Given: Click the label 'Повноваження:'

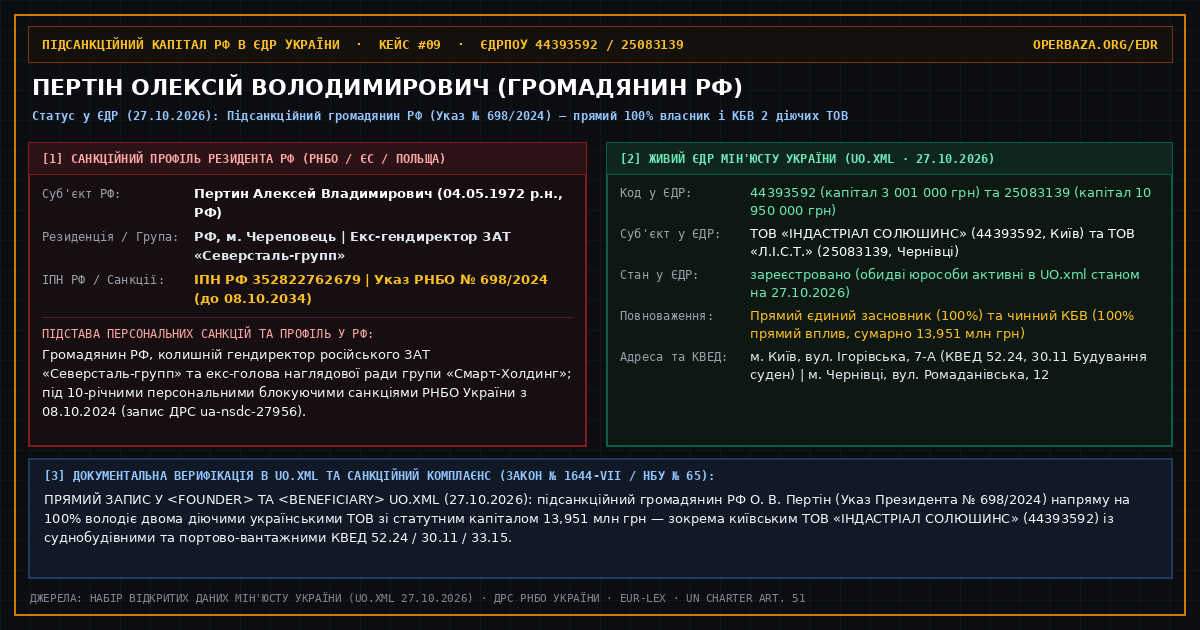Looking at the screenshot, I should point(667,316).
